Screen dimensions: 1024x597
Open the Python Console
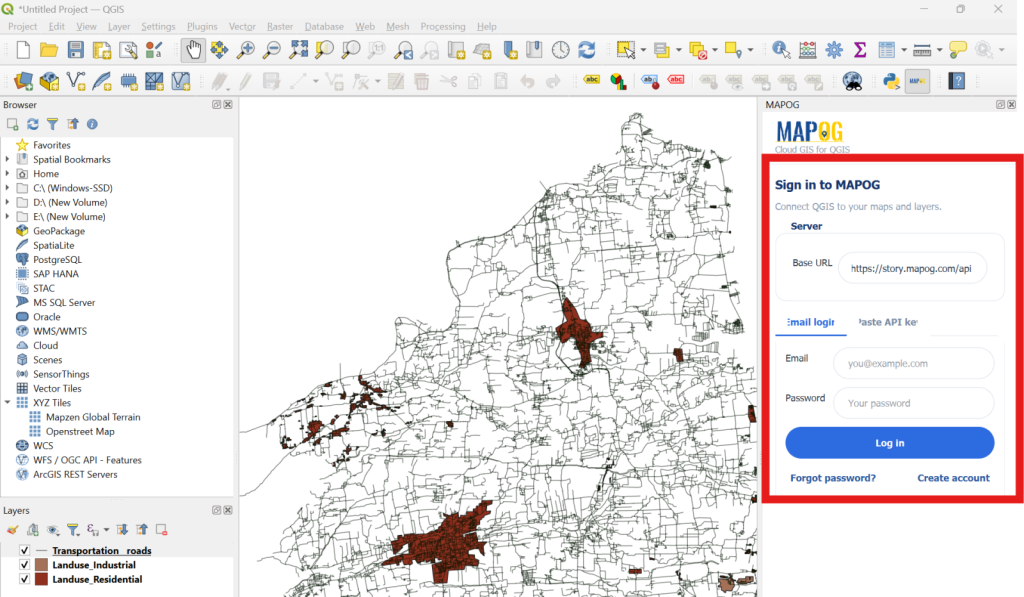point(891,81)
